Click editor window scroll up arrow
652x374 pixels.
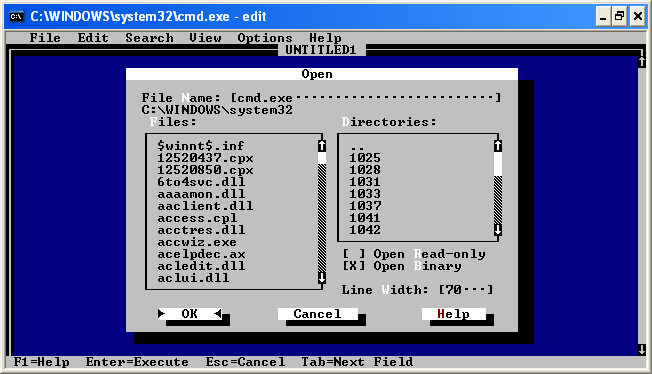pyautogui.click(x=642, y=62)
